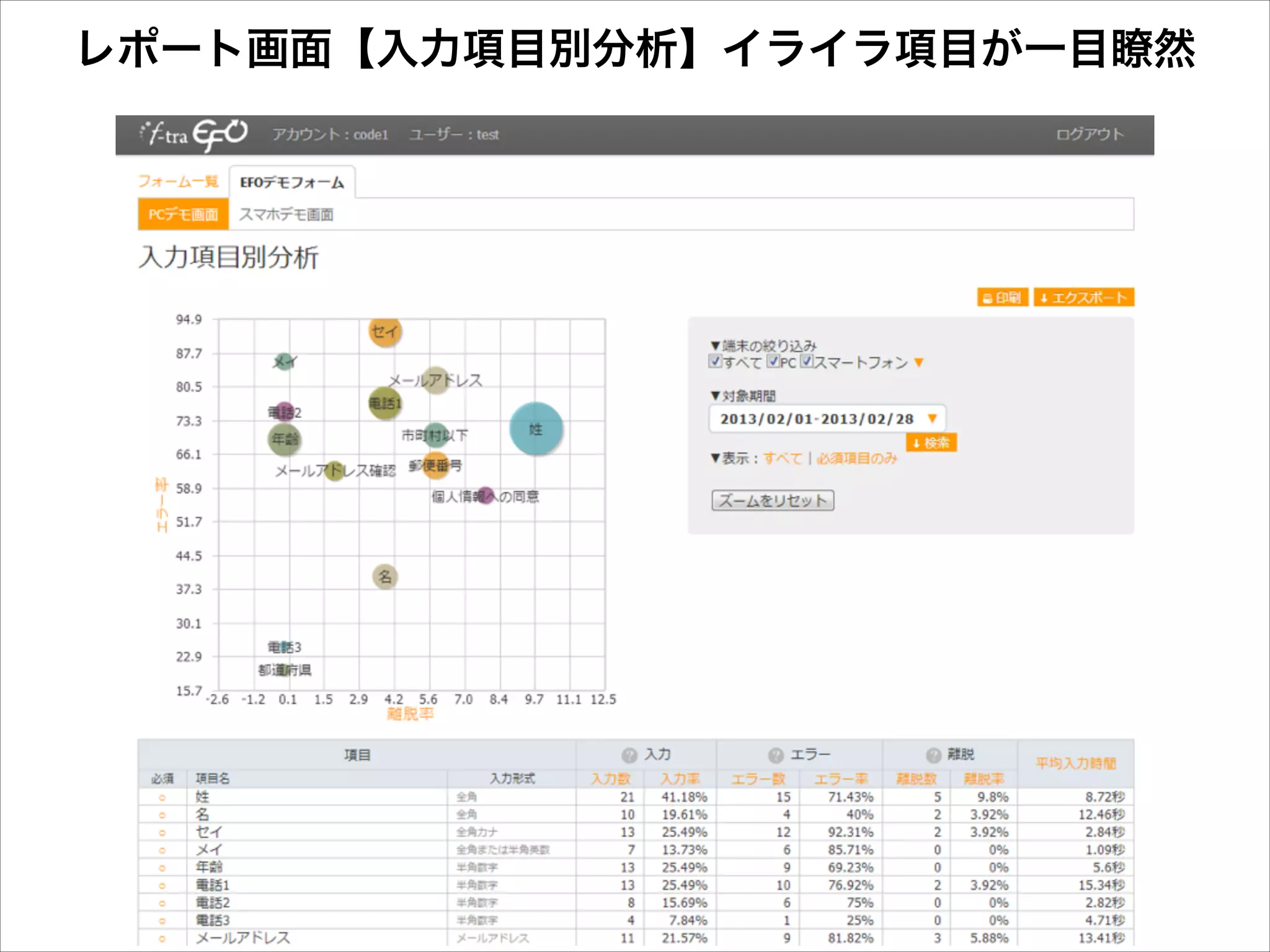
Task: Click the メールアドレス確認 bubble in chart
Action: click(x=334, y=471)
